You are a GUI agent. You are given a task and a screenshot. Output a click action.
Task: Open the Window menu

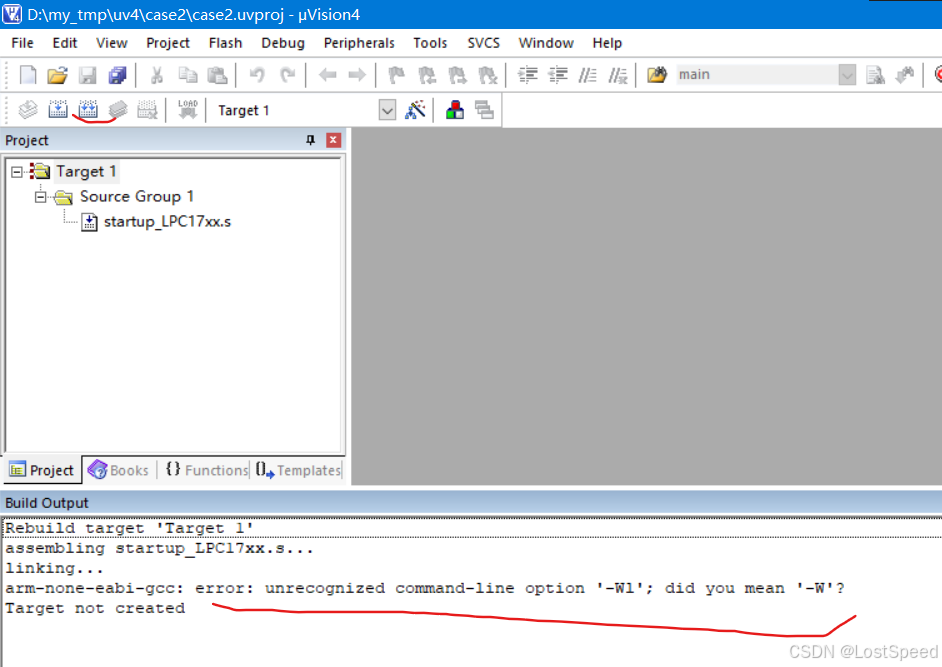(x=546, y=43)
